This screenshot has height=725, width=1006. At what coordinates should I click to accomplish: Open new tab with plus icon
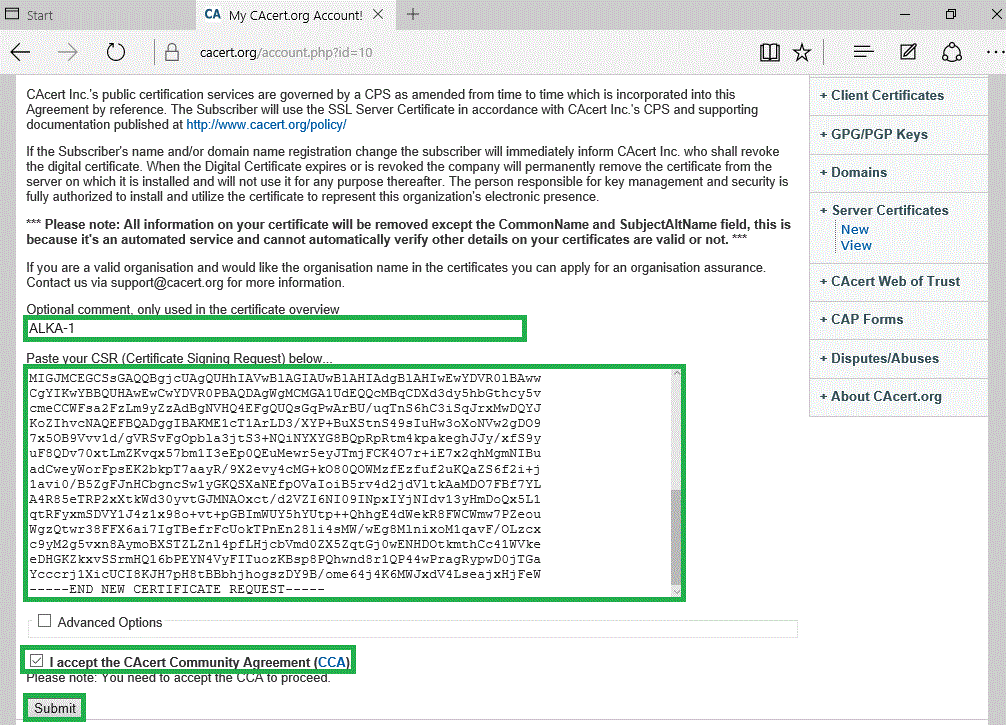point(413,15)
